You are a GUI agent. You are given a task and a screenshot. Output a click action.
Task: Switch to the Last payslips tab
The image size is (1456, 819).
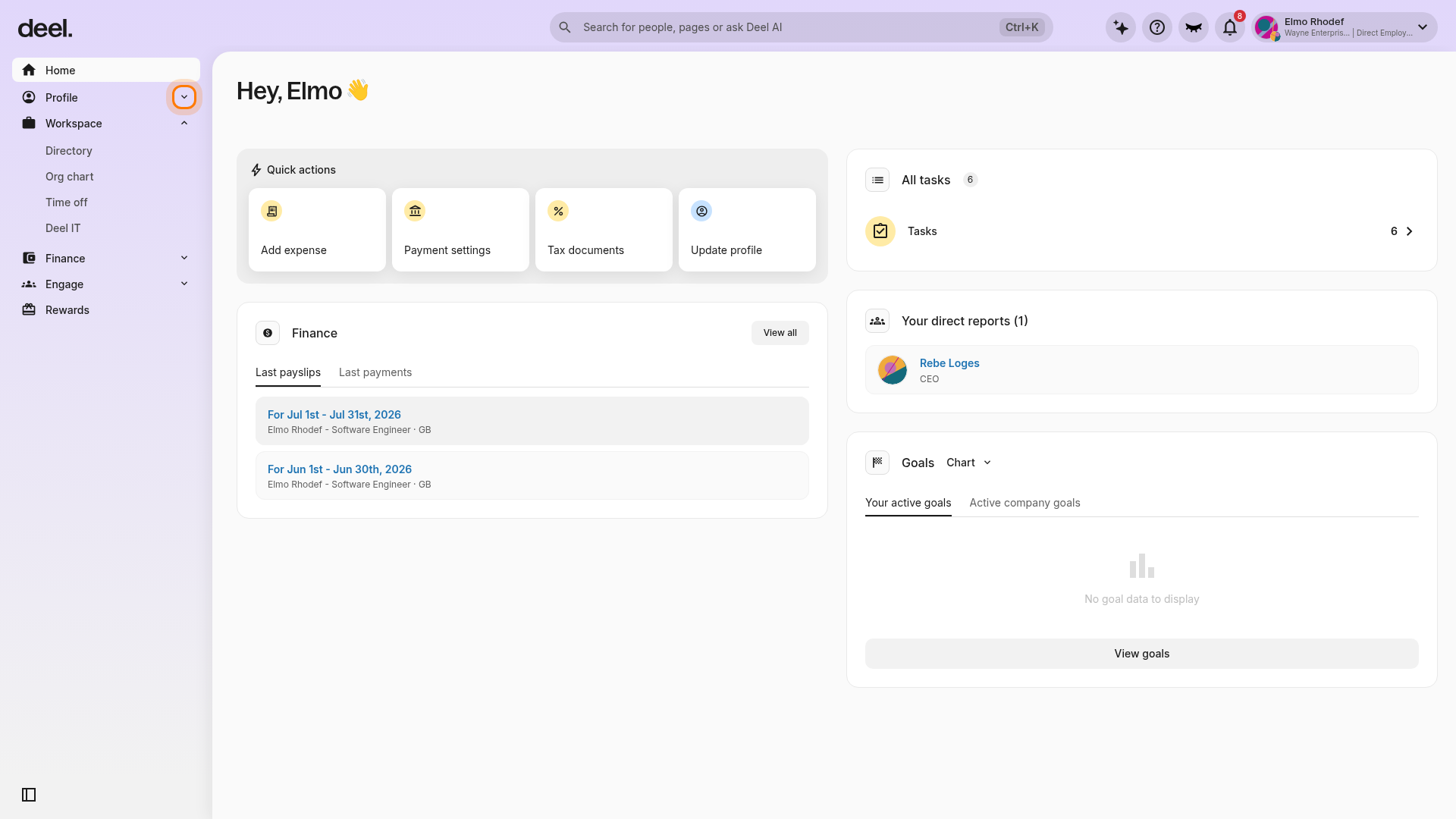288,372
